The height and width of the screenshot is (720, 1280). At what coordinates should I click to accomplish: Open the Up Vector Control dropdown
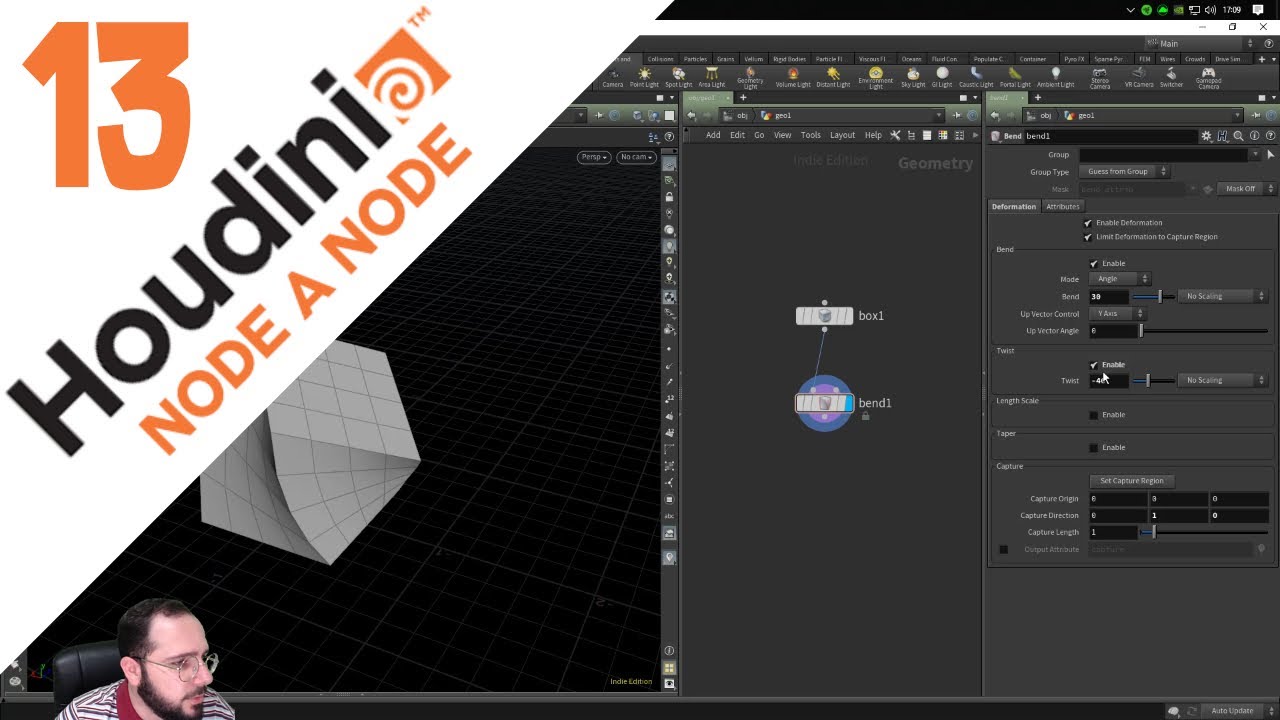click(x=1117, y=314)
